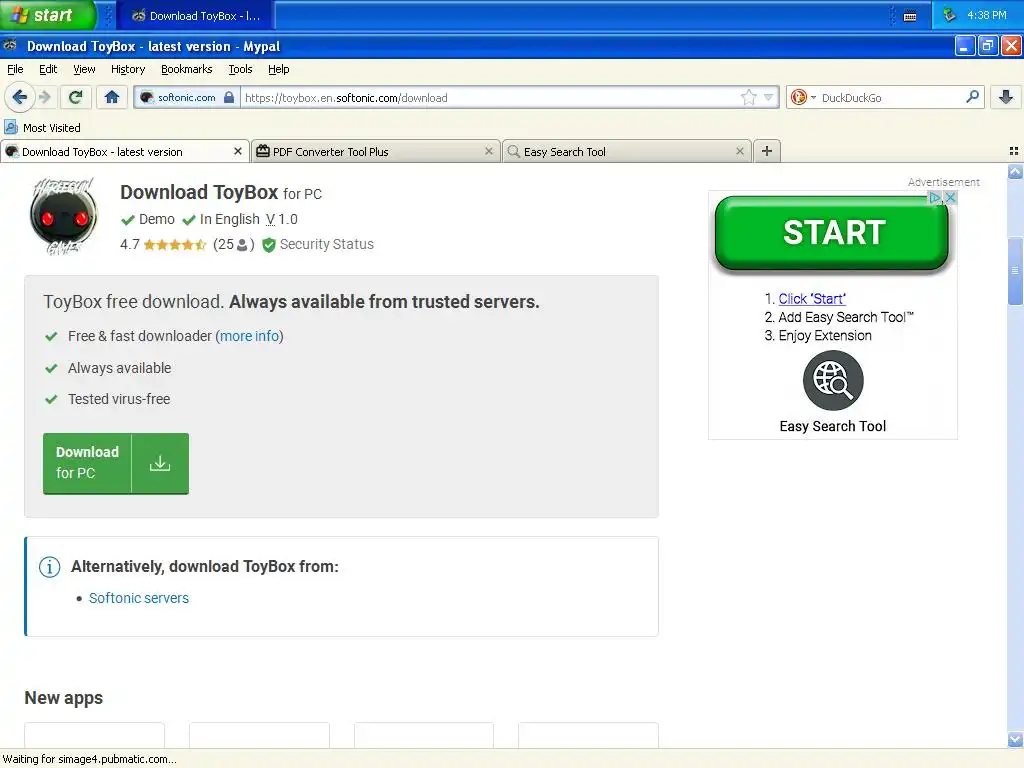Open the more info link

tap(249, 336)
